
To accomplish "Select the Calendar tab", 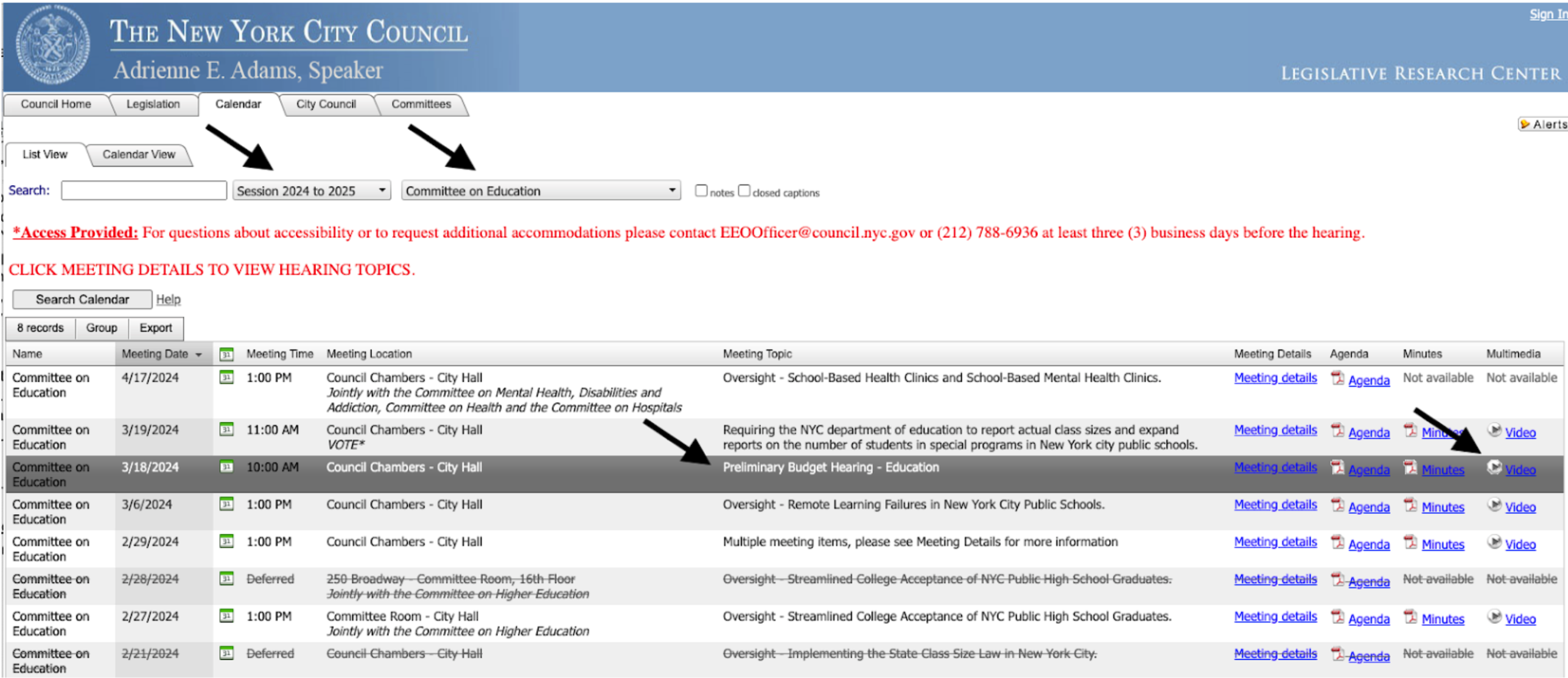I will point(238,104).
